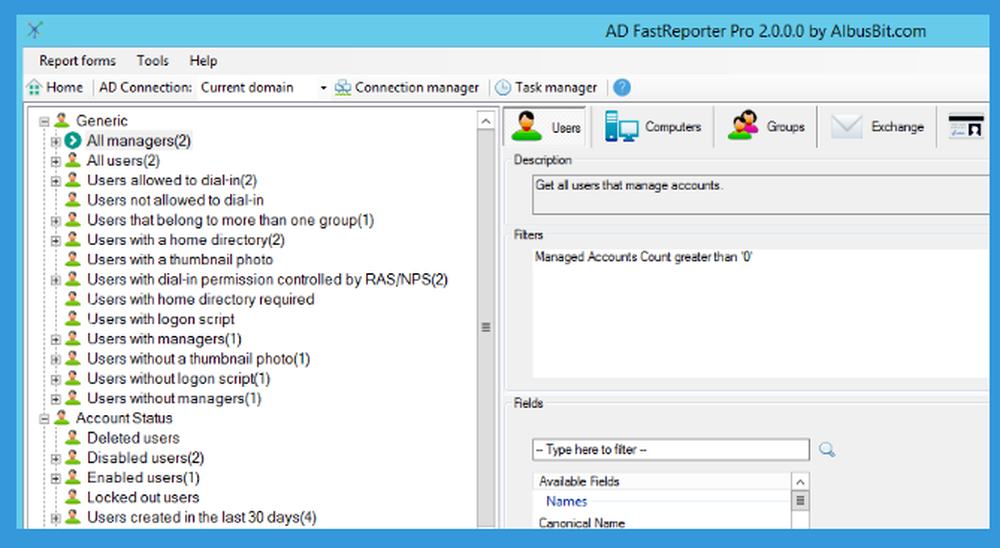The image size is (1000, 548).
Task: Select the Names category in Available Fields
Action: click(566, 501)
